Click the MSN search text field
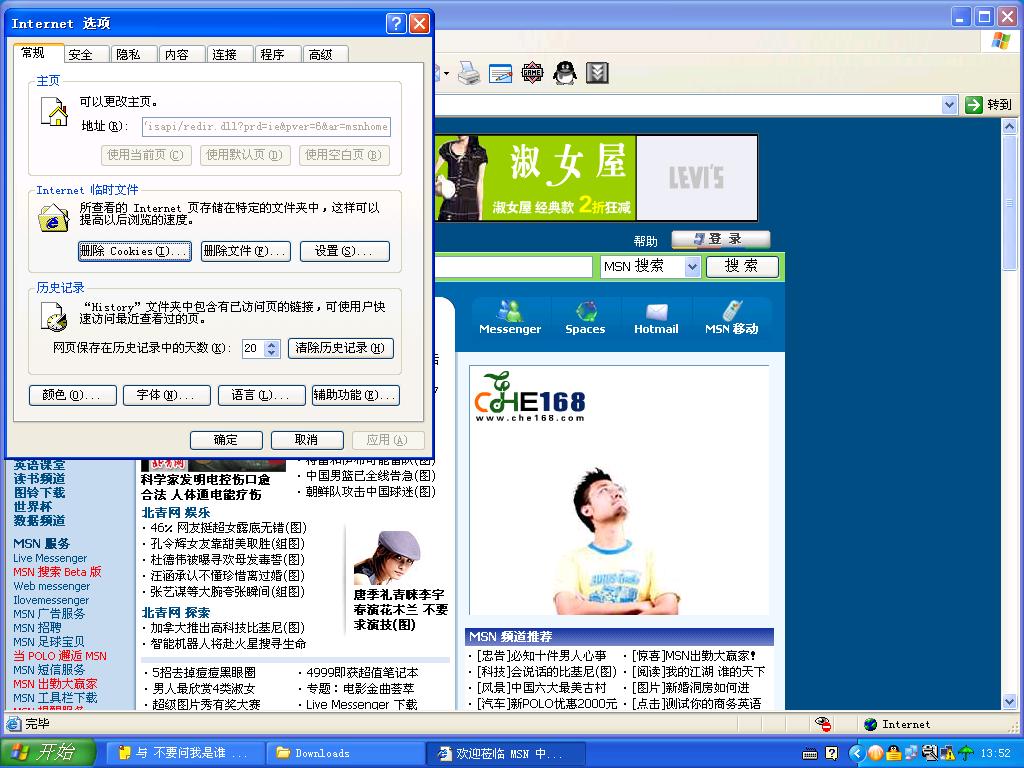 point(513,266)
